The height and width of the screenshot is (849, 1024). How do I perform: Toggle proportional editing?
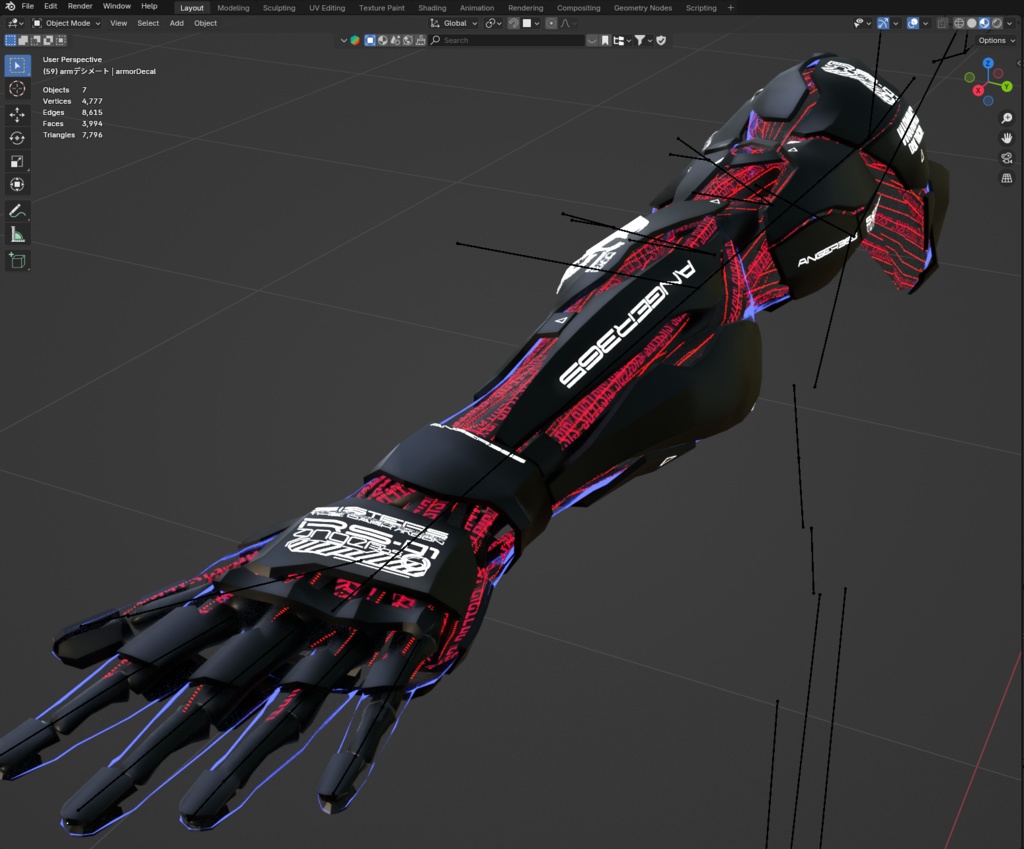click(551, 23)
